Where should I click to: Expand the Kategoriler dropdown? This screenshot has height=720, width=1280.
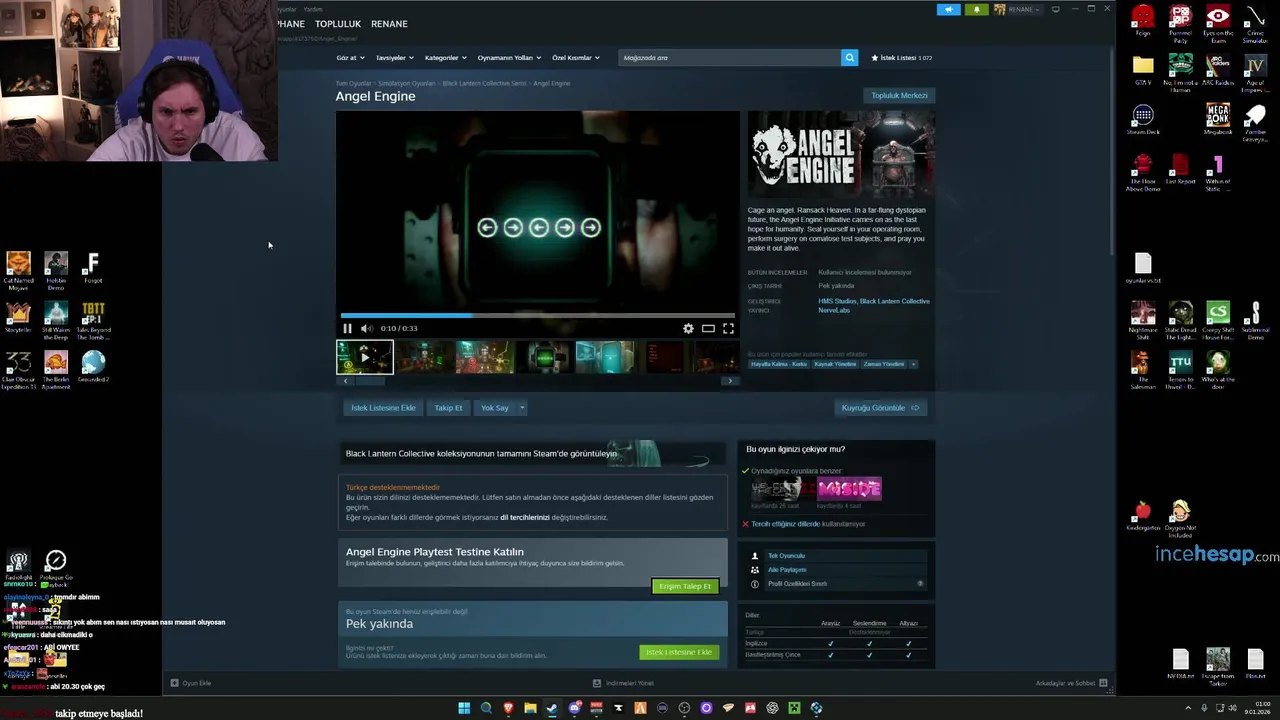[445, 58]
